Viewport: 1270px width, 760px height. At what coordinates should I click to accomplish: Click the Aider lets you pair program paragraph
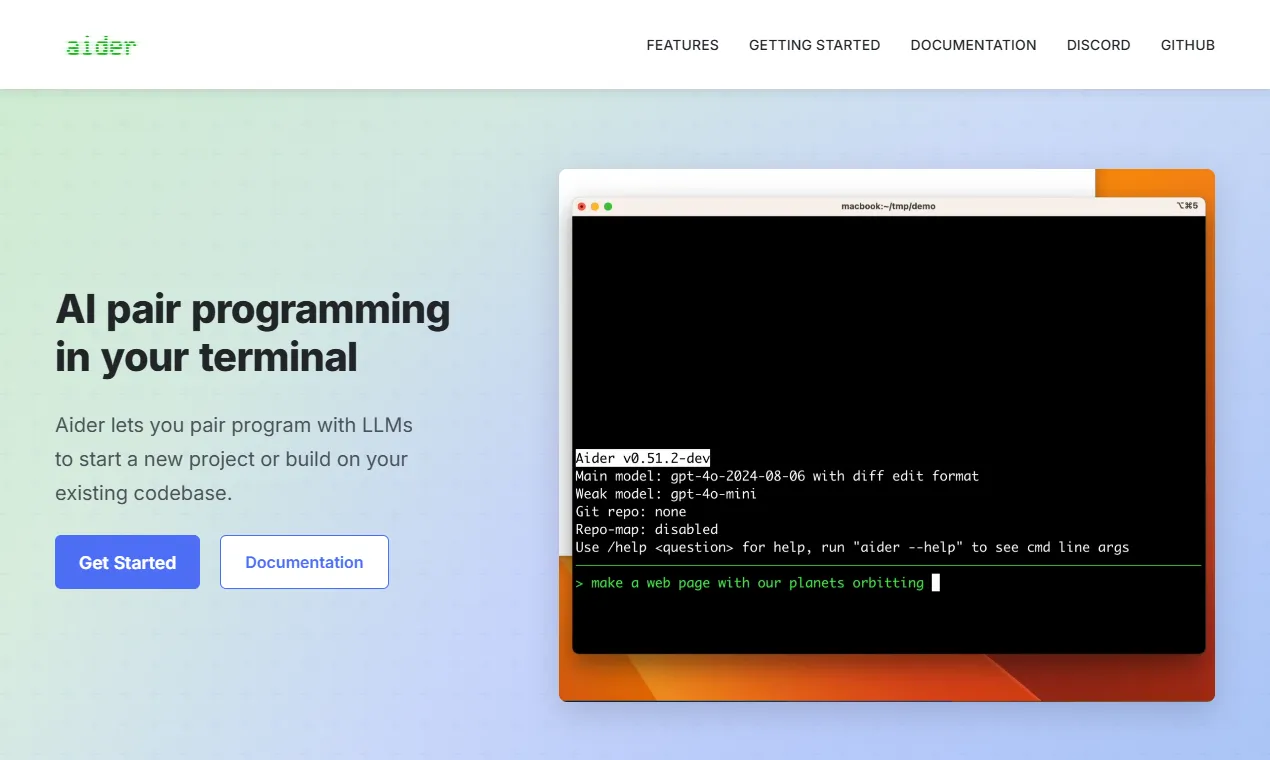234,459
